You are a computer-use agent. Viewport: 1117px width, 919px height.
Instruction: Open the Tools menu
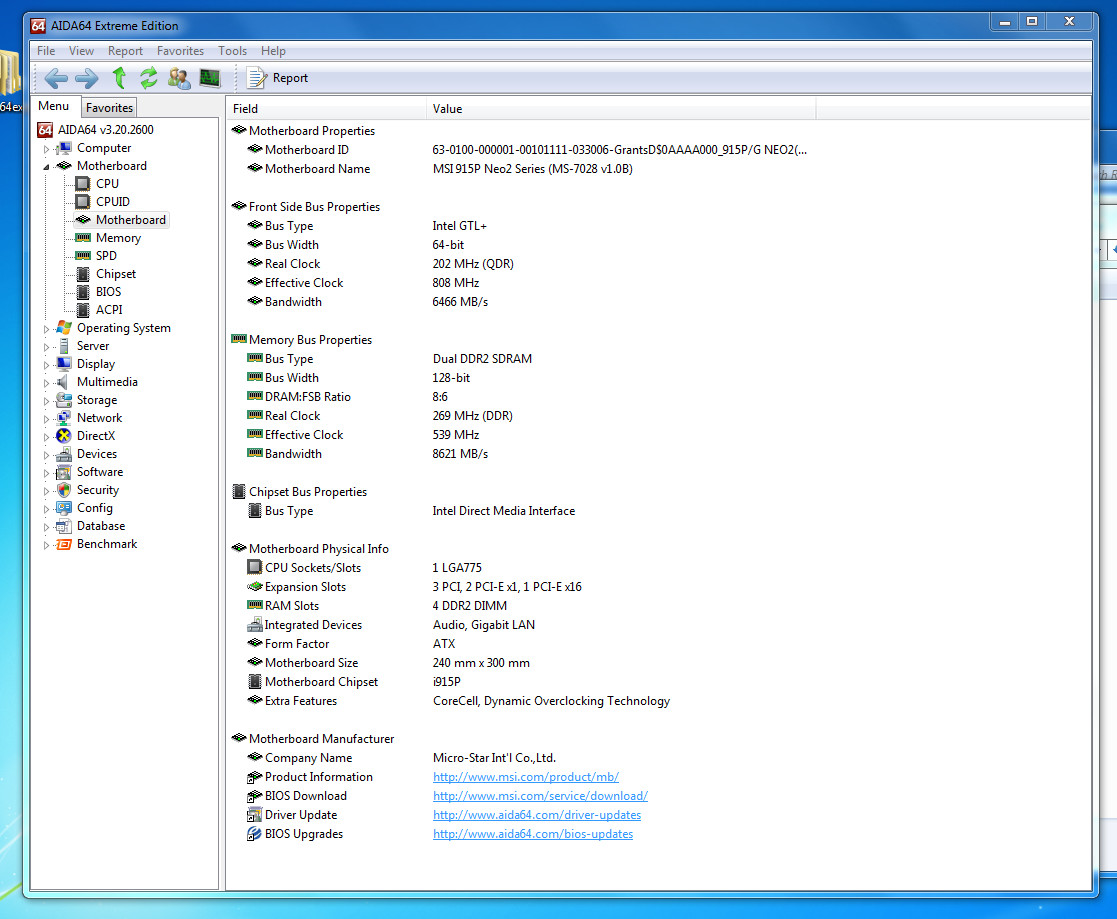(232, 51)
